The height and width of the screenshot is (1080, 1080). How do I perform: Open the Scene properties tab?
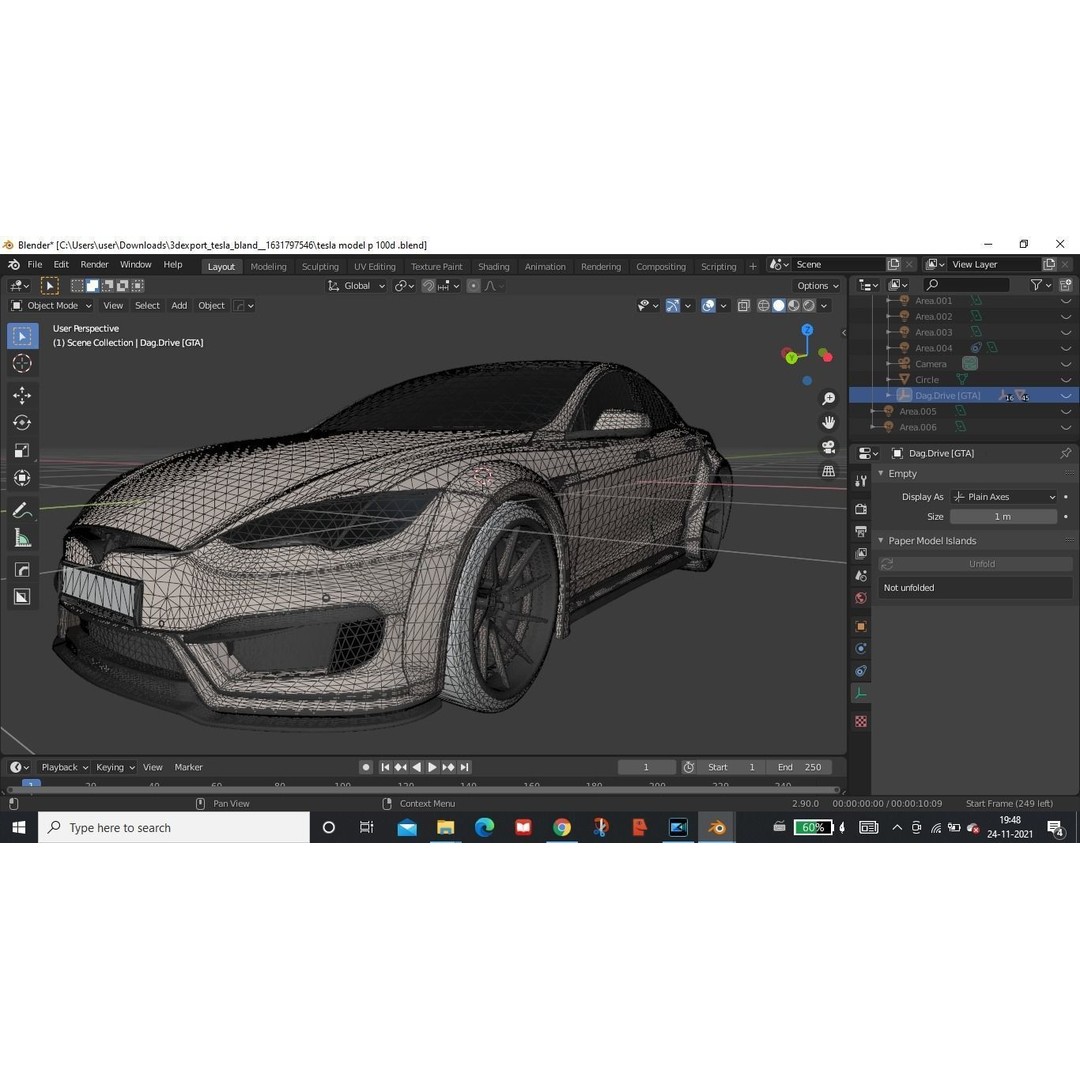(861, 576)
